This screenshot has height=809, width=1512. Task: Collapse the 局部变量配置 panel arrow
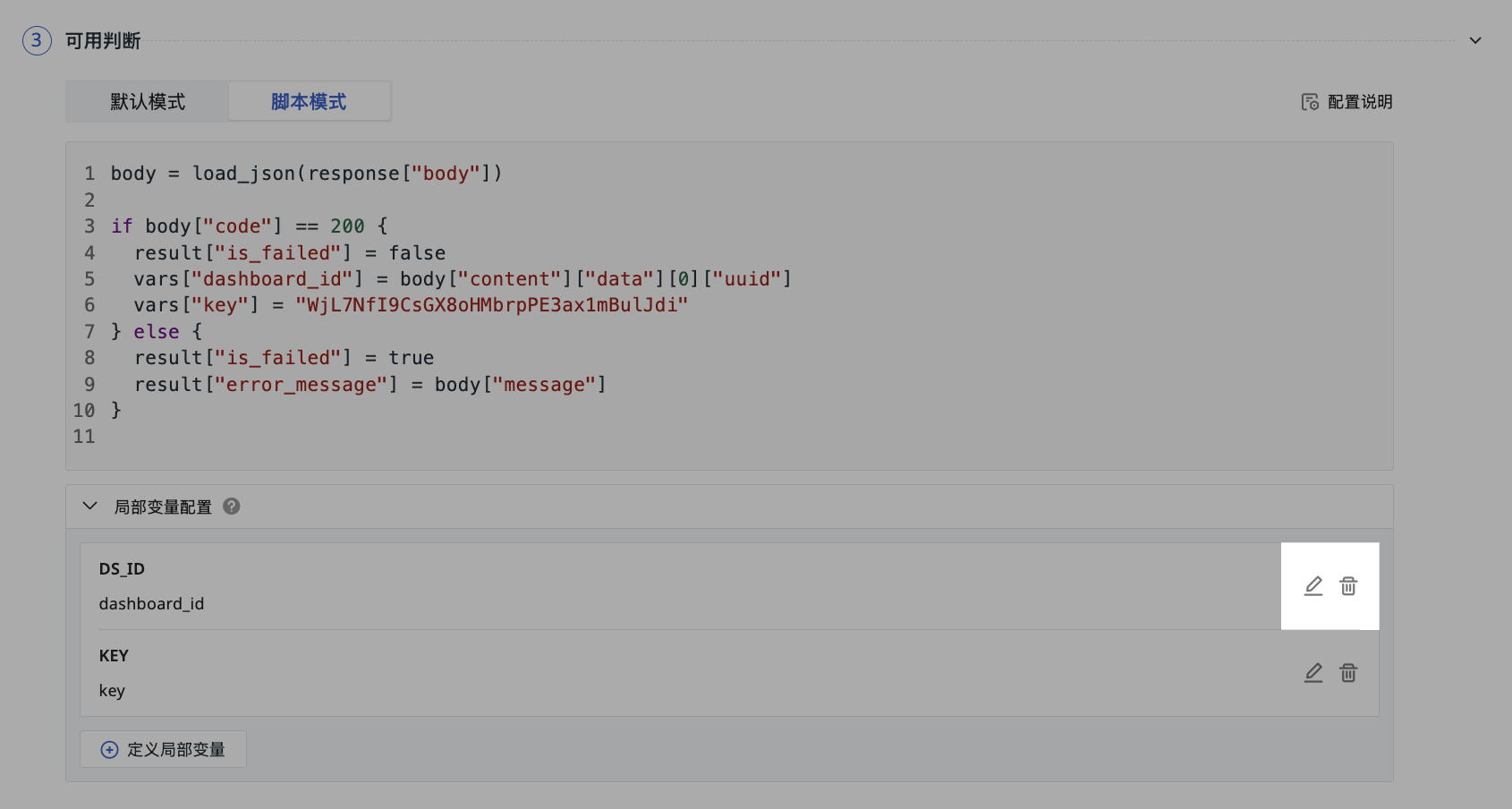[90, 507]
